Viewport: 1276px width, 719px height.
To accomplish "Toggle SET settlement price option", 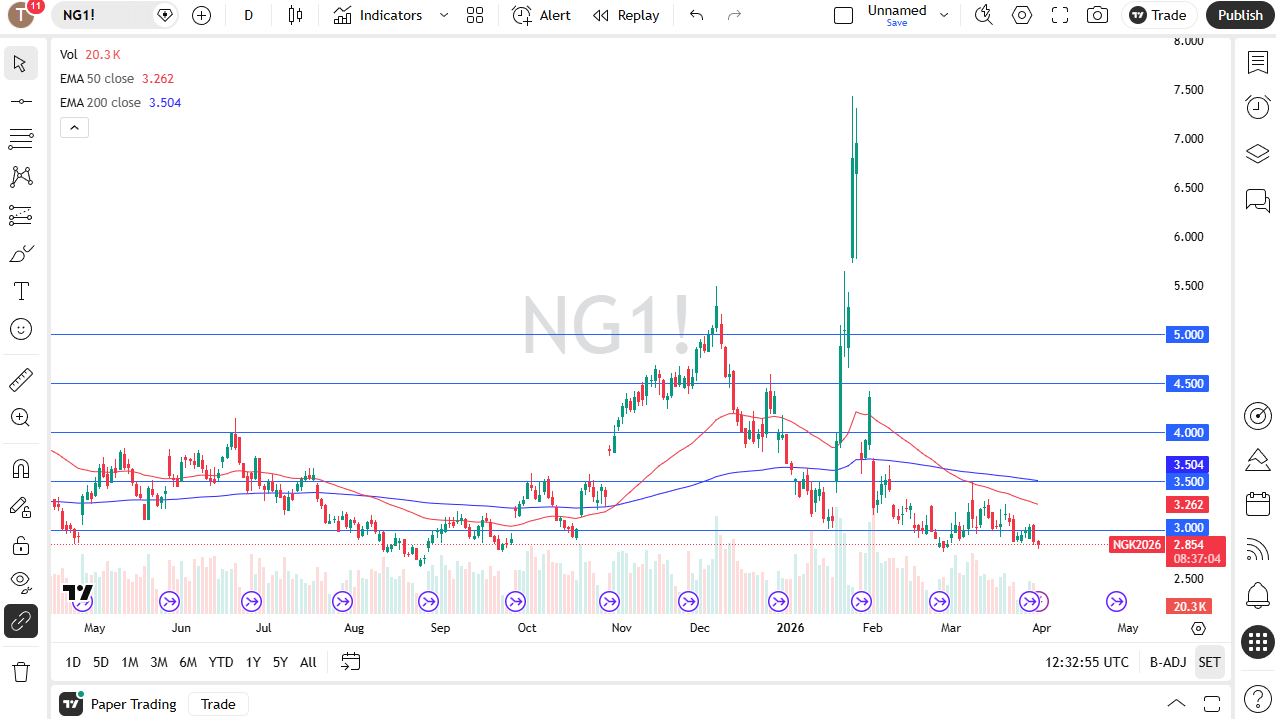I will coord(1209,662).
